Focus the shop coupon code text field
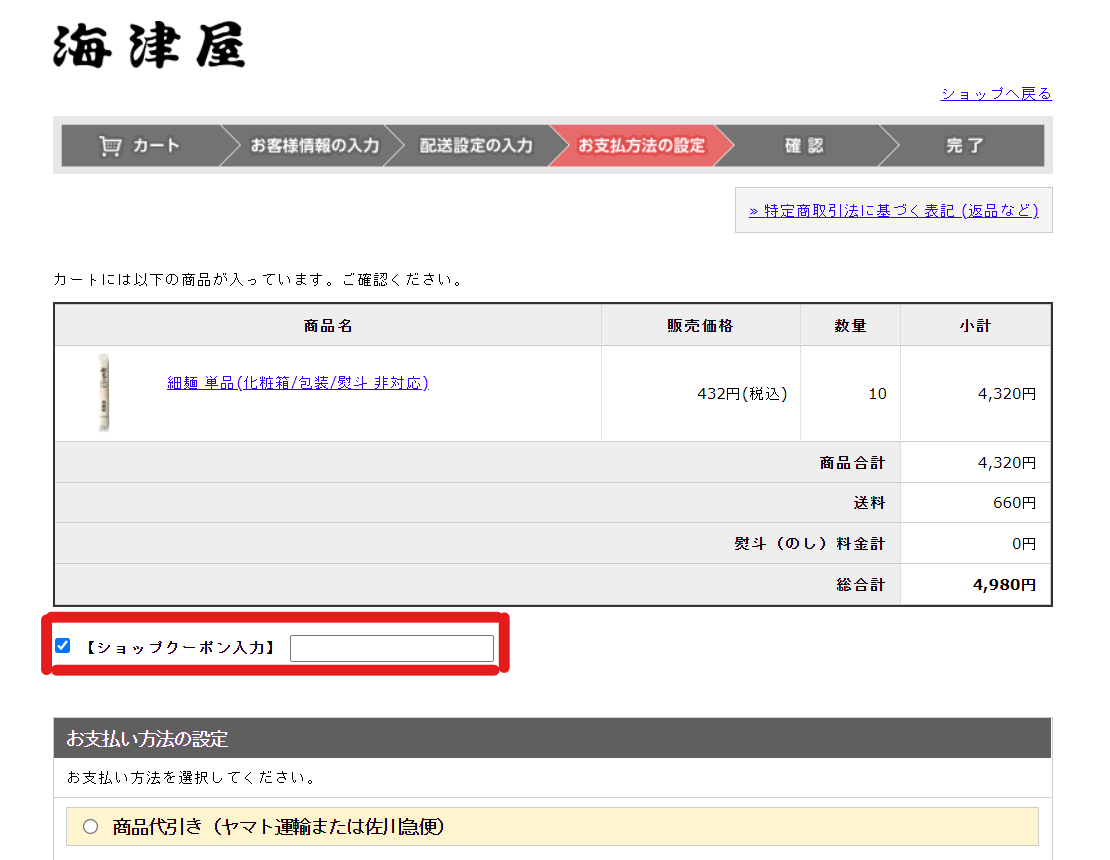The height and width of the screenshot is (860, 1110). (x=391, y=648)
